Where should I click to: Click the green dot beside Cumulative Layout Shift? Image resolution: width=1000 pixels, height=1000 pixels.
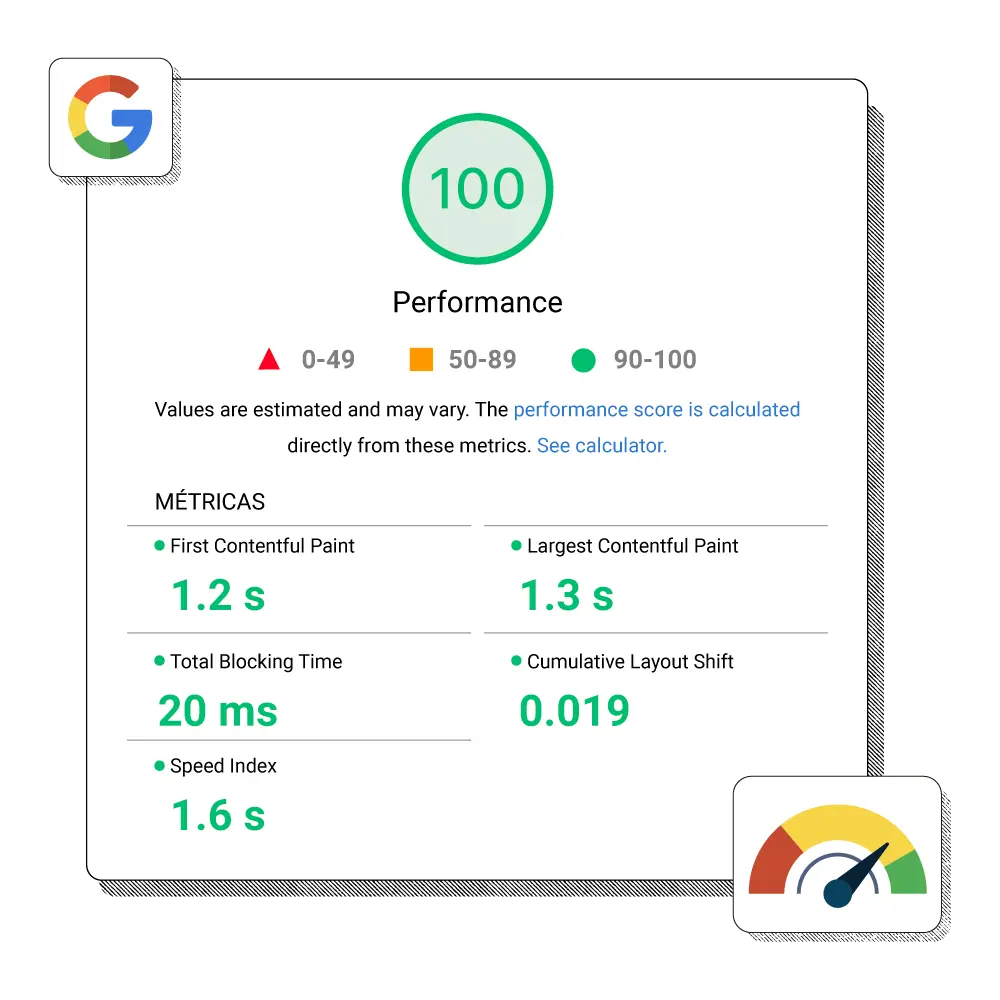(516, 661)
